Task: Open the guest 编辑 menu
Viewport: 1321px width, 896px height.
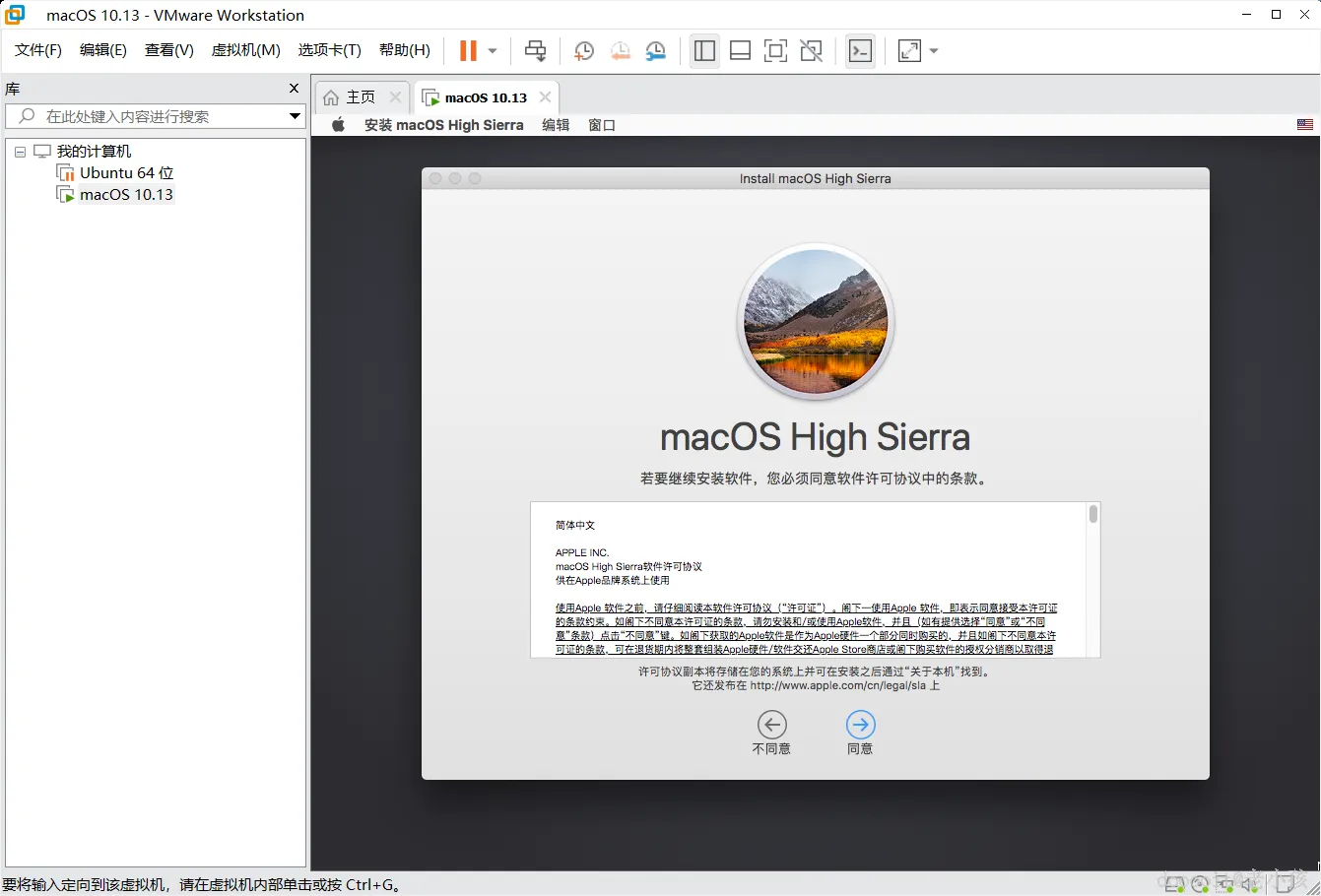Action: [x=556, y=125]
